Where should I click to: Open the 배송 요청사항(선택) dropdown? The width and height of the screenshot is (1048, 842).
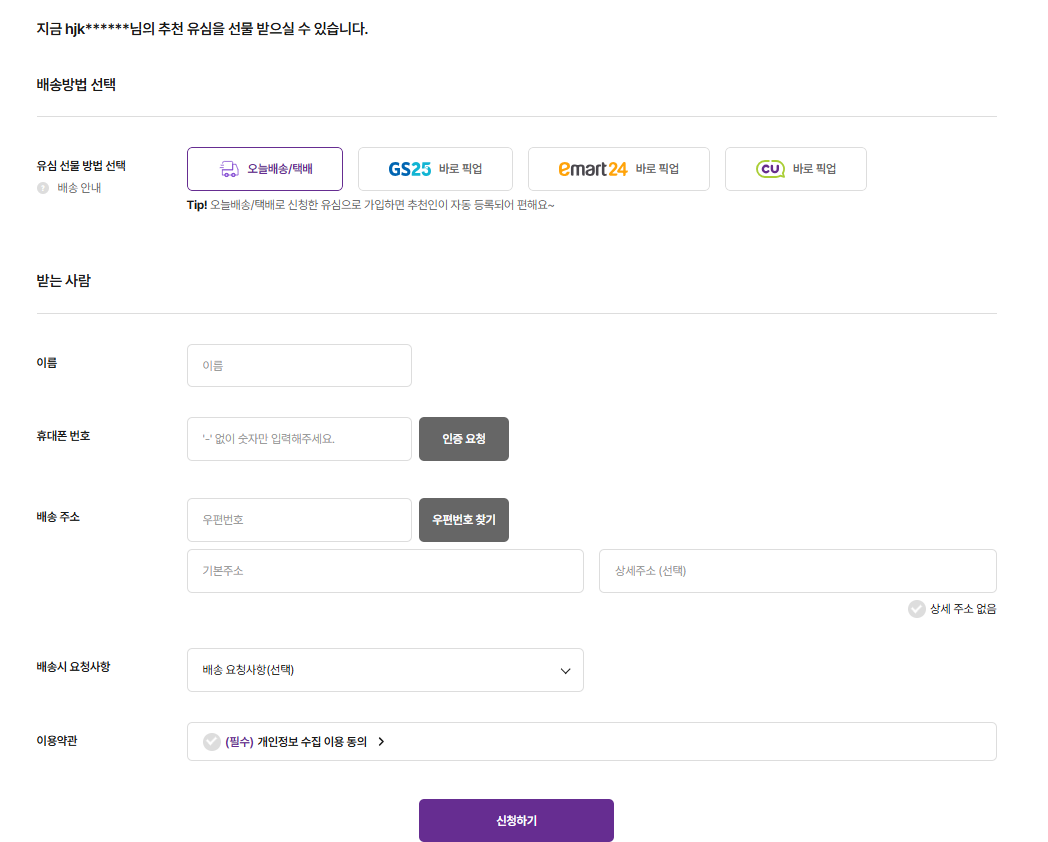point(385,670)
